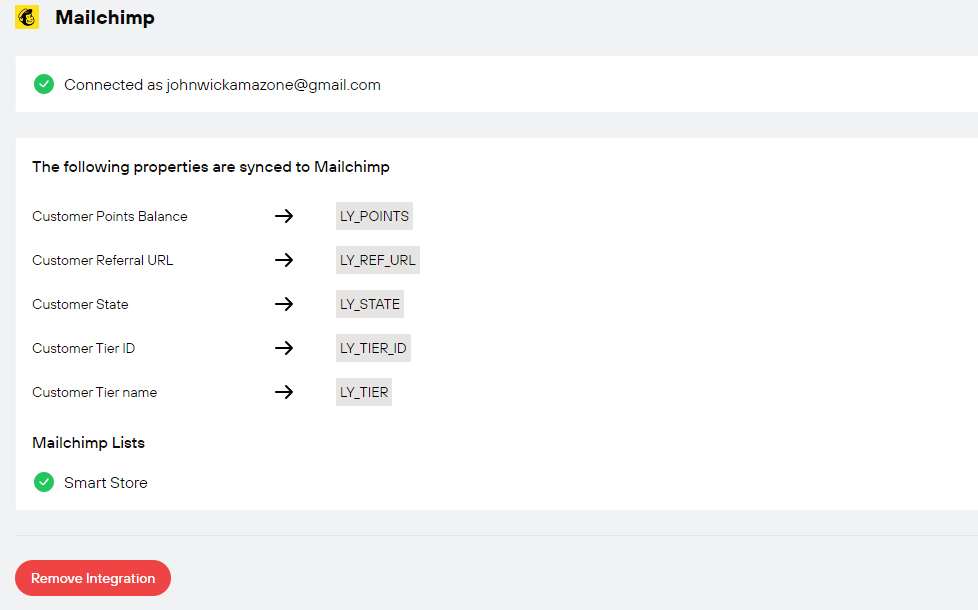This screenshot has height=610, width=978.
Task: Click the Customer Points Balance label
Action: (x=110, y=216)
